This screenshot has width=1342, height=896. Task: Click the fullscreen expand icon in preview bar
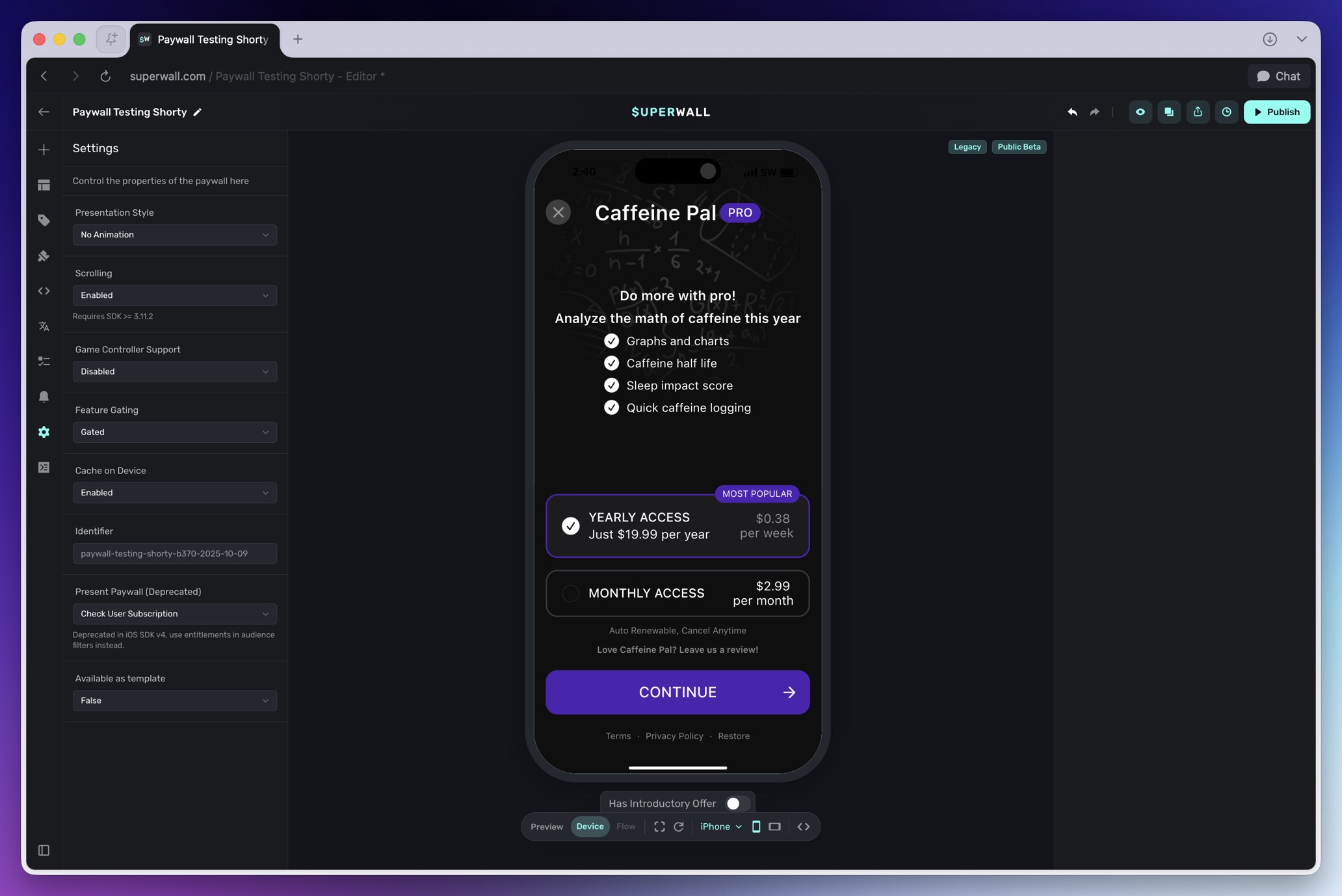point(659,826)
